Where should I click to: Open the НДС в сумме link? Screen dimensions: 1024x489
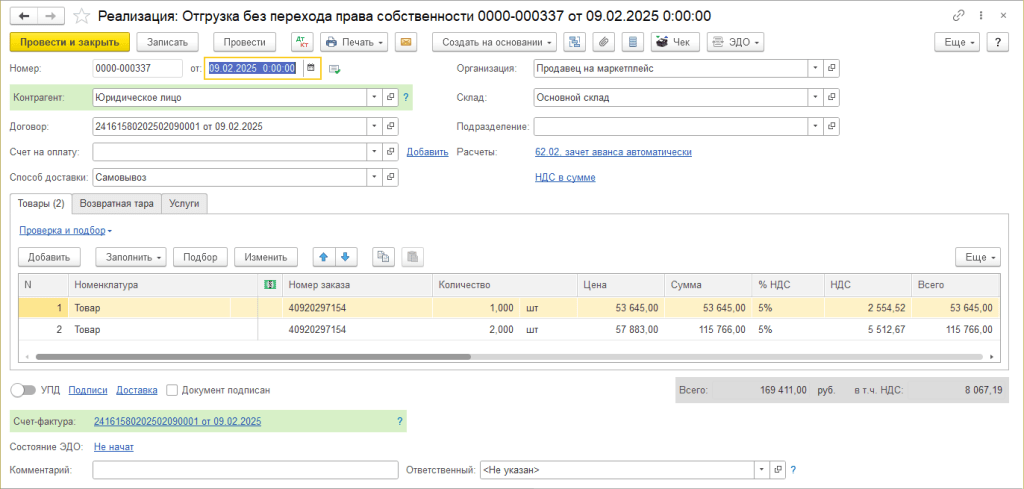click(565, 177)
